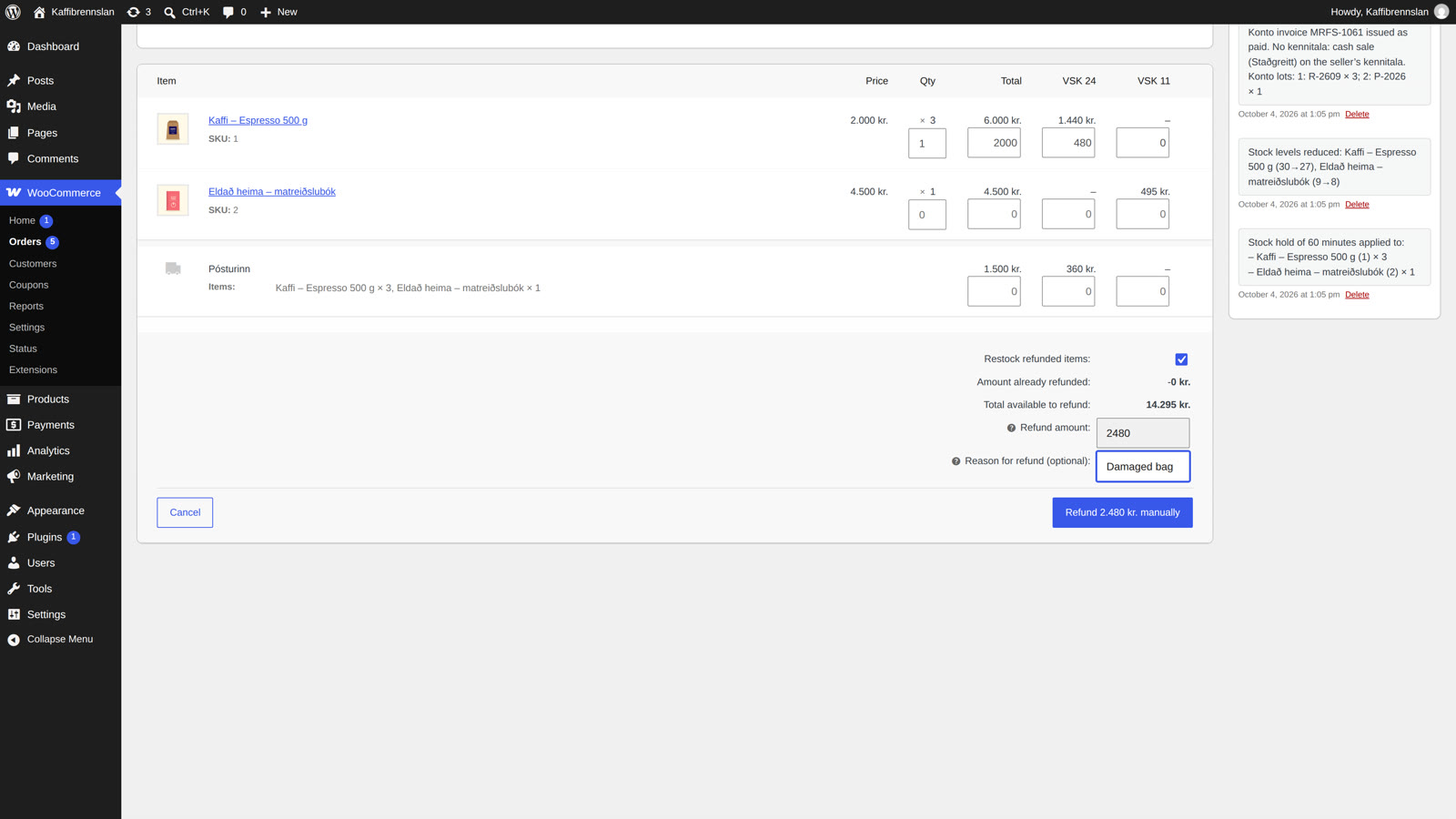Delete the Konto invoice MRFS-1061 note
Image resolution: width=1456 pixels, height=819 pixels.
1357,114
